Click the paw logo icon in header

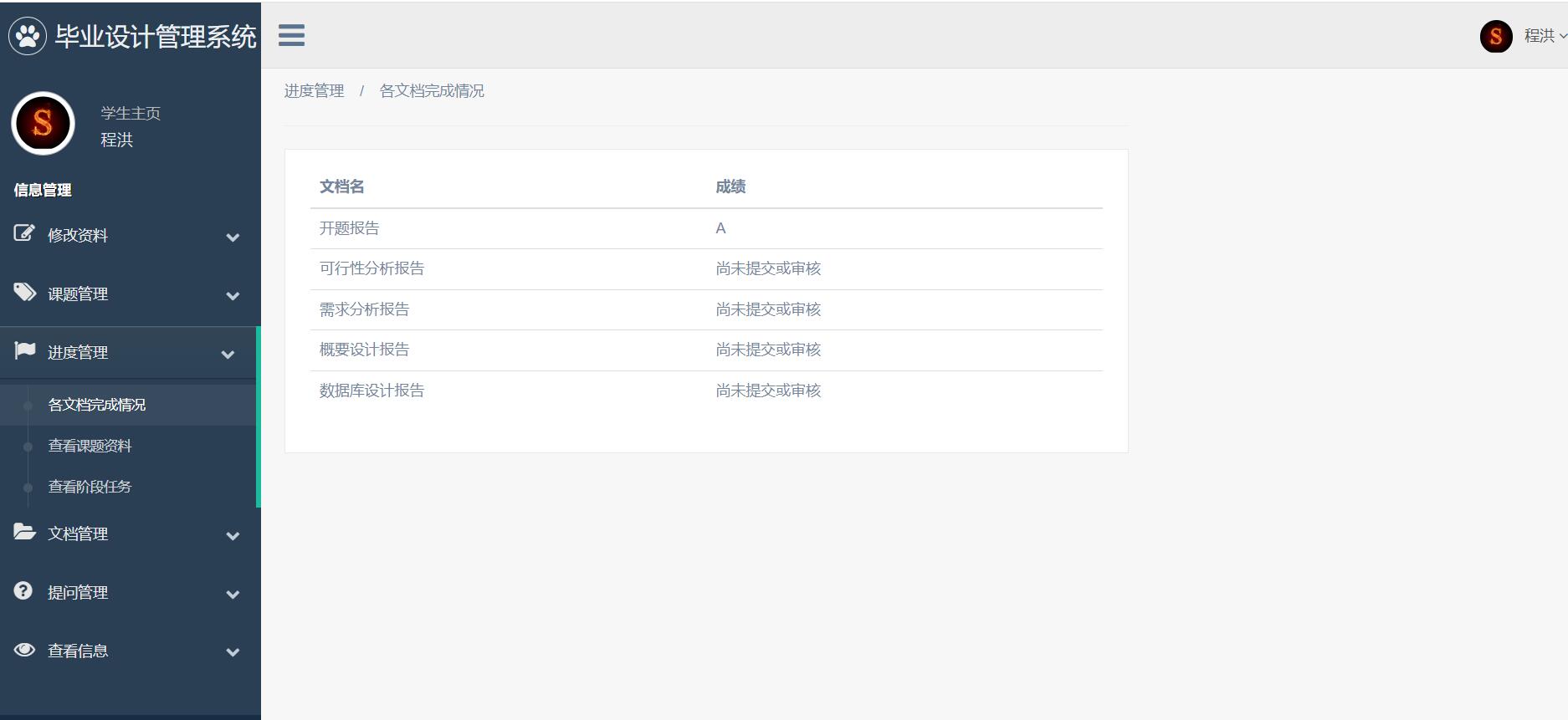tap(28, 36)
